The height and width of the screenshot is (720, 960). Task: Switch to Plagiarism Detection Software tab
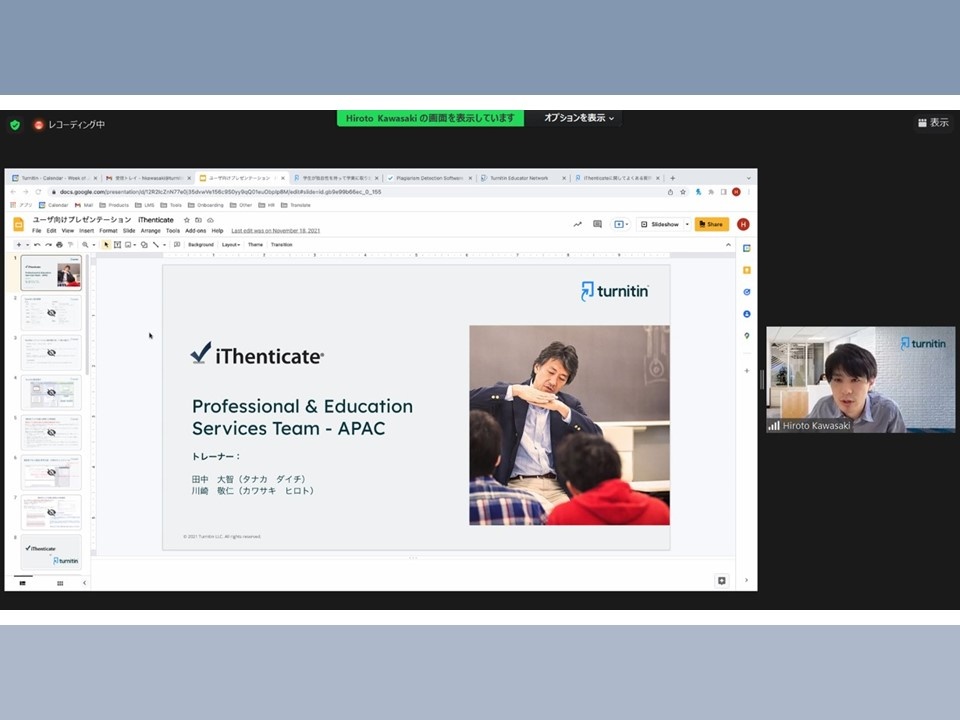(x=429, y=178)
